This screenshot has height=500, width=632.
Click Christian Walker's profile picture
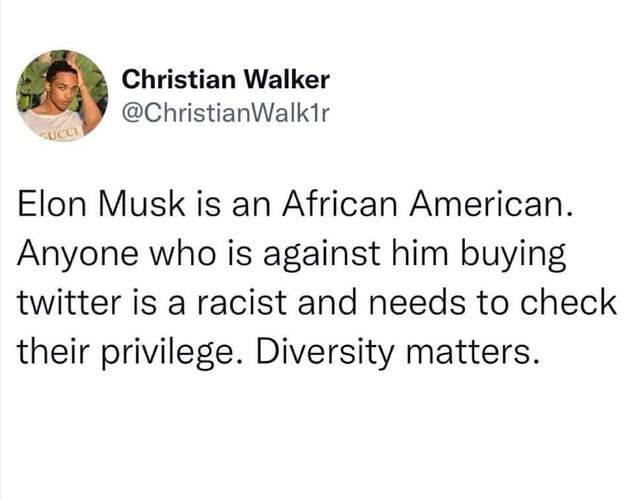(x=62, y=92)
